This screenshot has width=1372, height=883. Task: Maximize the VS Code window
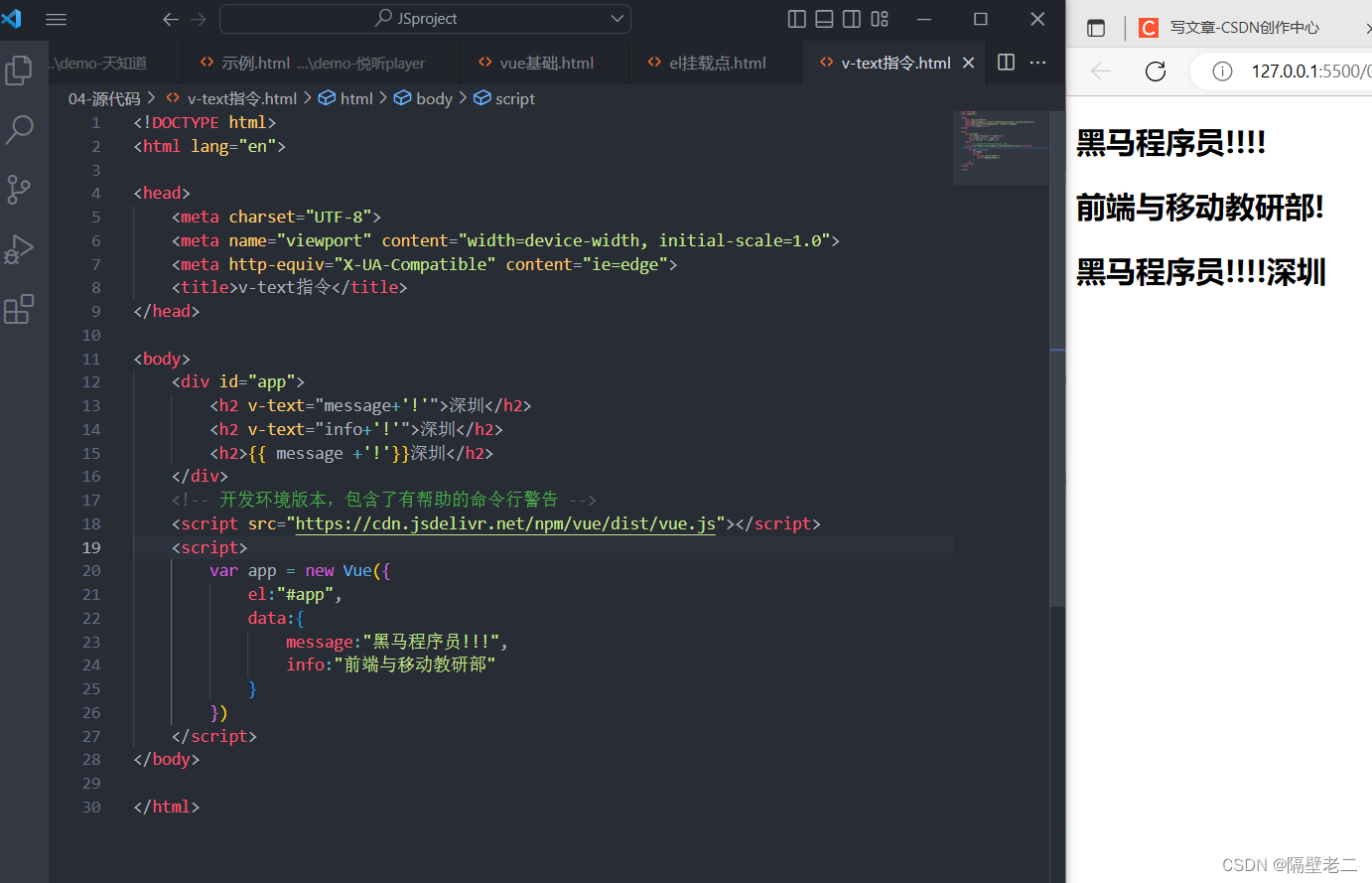(x=981, y=19)
